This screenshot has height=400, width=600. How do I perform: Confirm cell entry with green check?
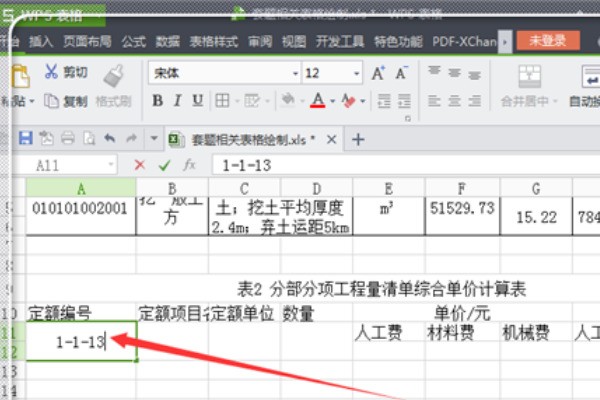[x=165, y=165]
